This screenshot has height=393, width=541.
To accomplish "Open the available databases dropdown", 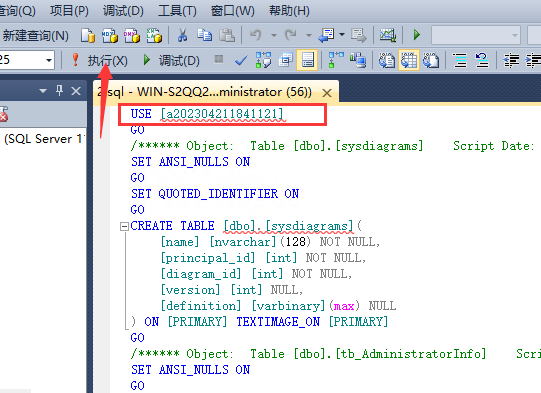I will coord(49,60).
